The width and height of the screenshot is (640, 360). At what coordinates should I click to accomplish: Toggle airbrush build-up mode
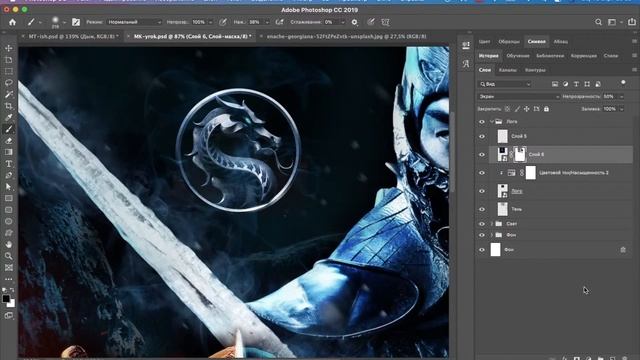click(x=280, y=22)
